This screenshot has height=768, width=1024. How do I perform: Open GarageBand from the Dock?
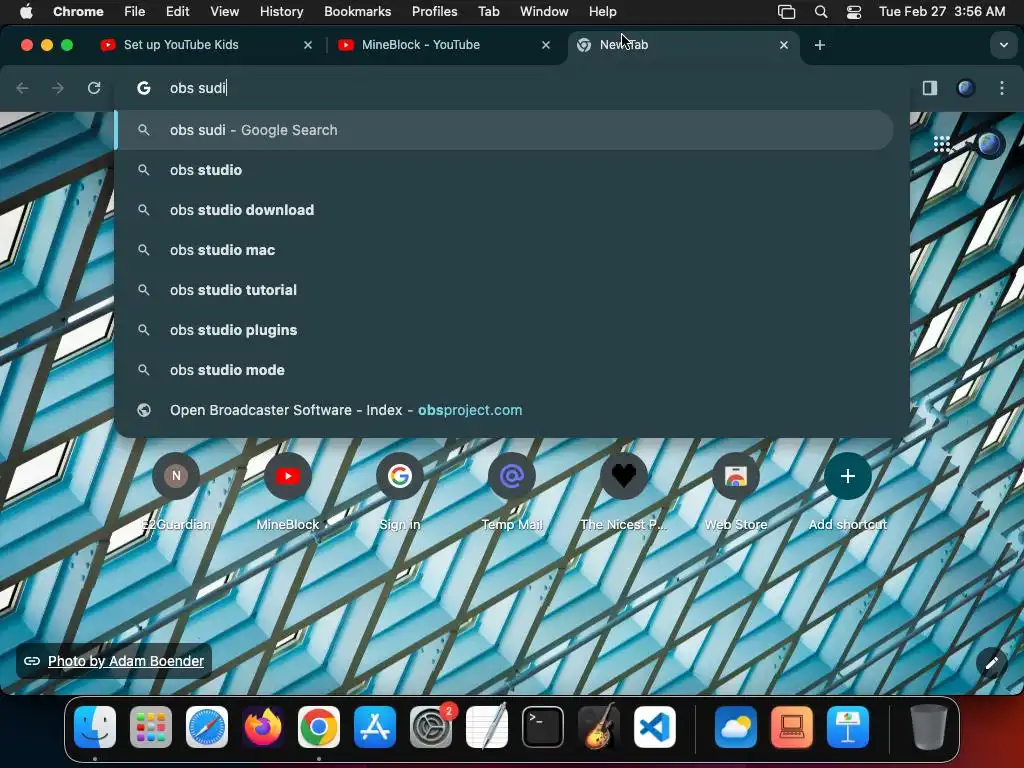pyautogui.click(x=599, y=727)
